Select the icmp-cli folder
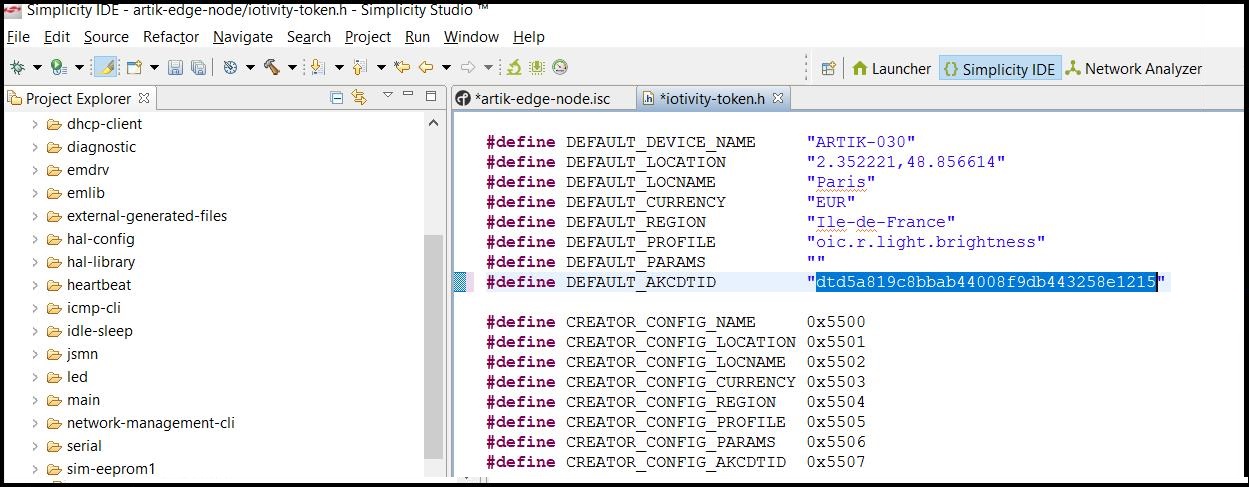Viewport: 1249px width, 487px height. [x=93, y=308]
